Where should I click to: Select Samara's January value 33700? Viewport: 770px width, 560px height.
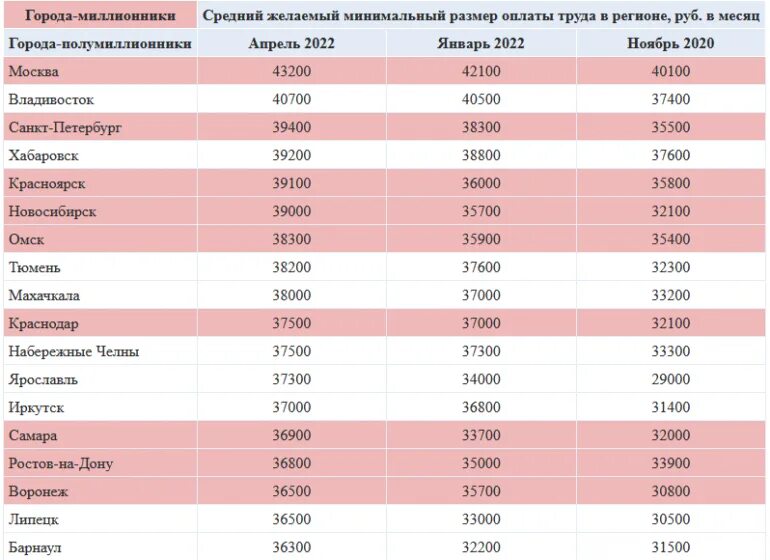481,435
